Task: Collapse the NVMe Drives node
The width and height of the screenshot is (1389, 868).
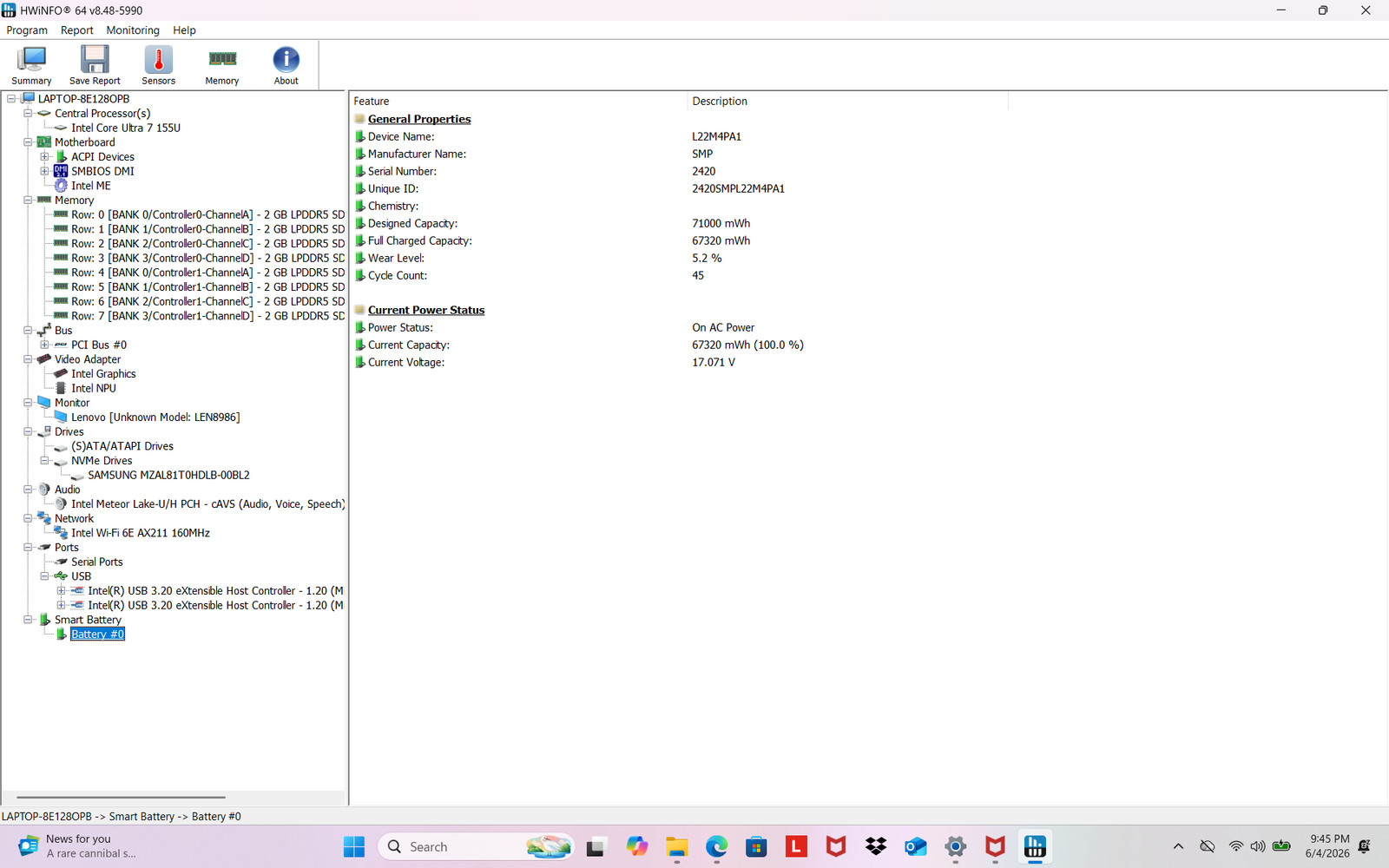Action: pyautogui.click(x=44, y=461)
